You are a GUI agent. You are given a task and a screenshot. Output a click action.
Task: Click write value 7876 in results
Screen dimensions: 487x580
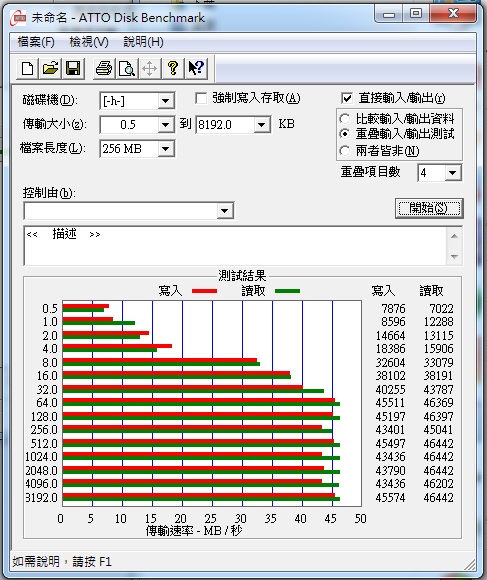point(393,308)
